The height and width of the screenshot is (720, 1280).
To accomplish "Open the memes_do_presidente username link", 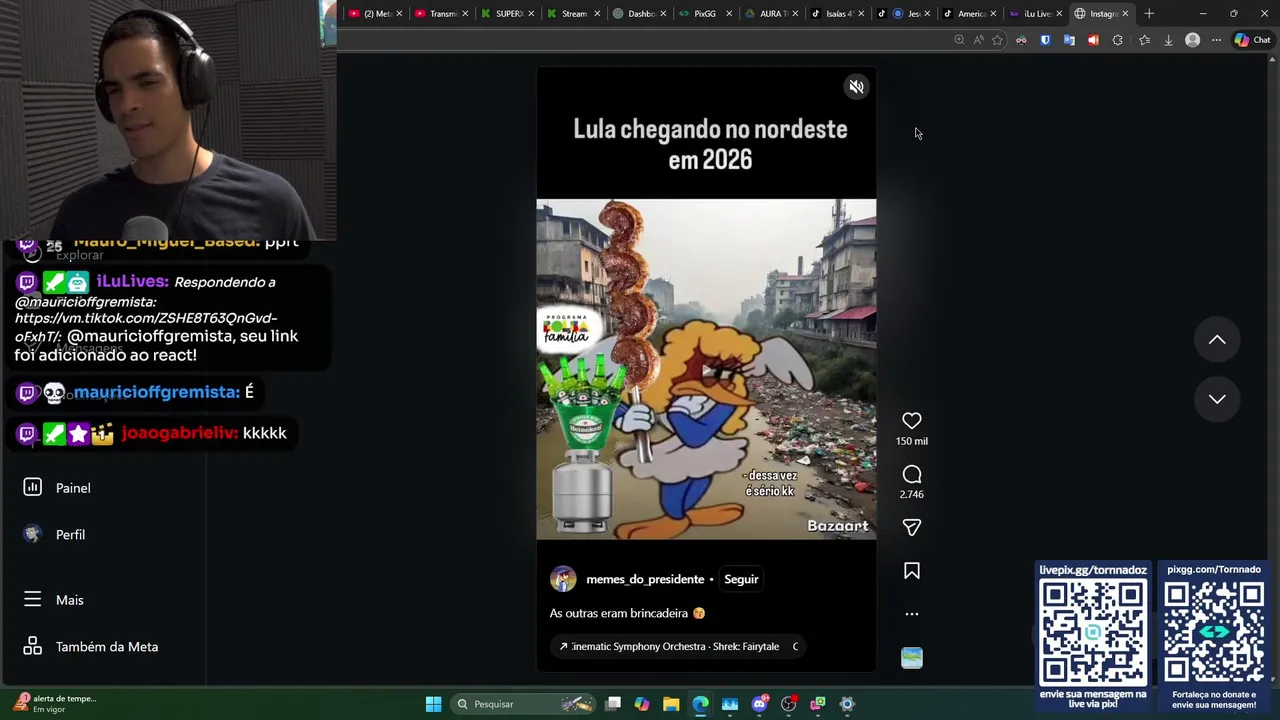I will (645, 579).
